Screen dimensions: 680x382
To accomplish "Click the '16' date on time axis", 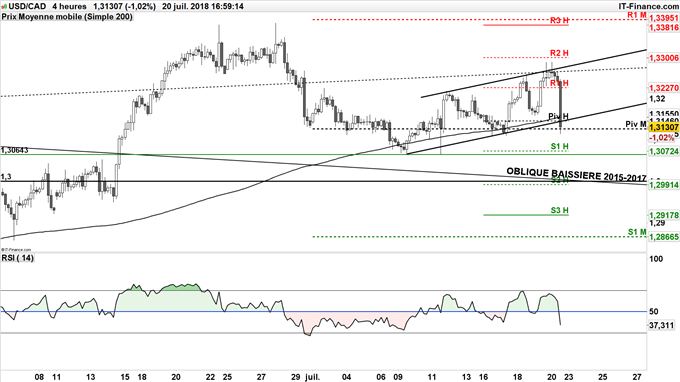I will [483, 377].
